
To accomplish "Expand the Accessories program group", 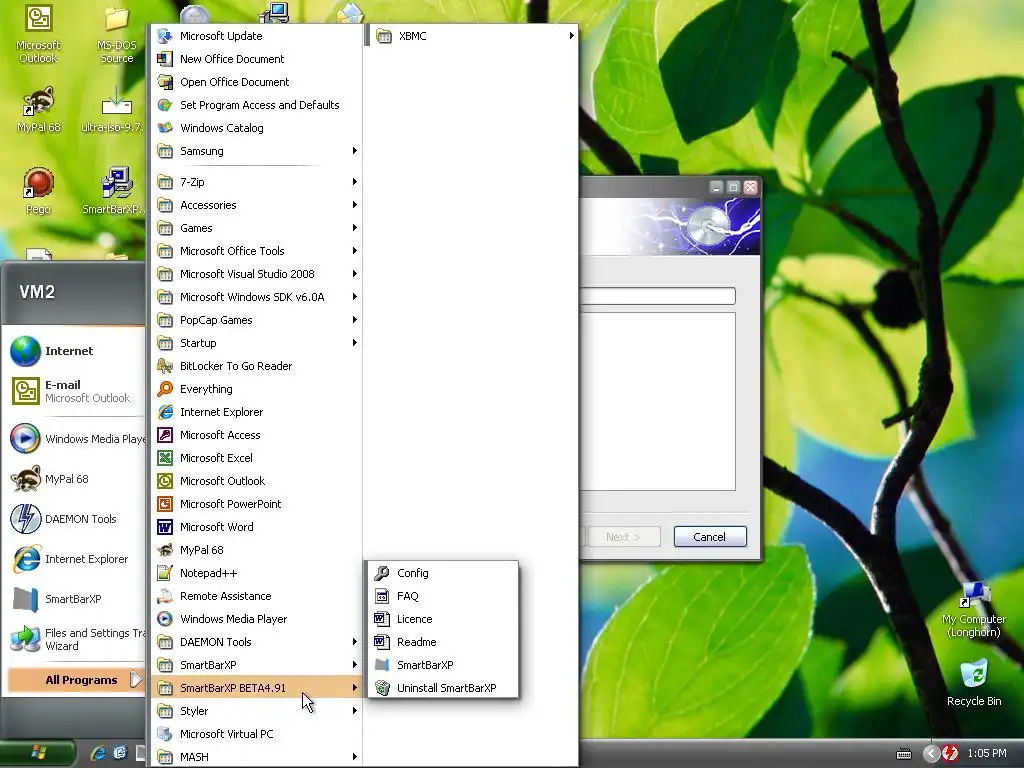I will [256, 205].
